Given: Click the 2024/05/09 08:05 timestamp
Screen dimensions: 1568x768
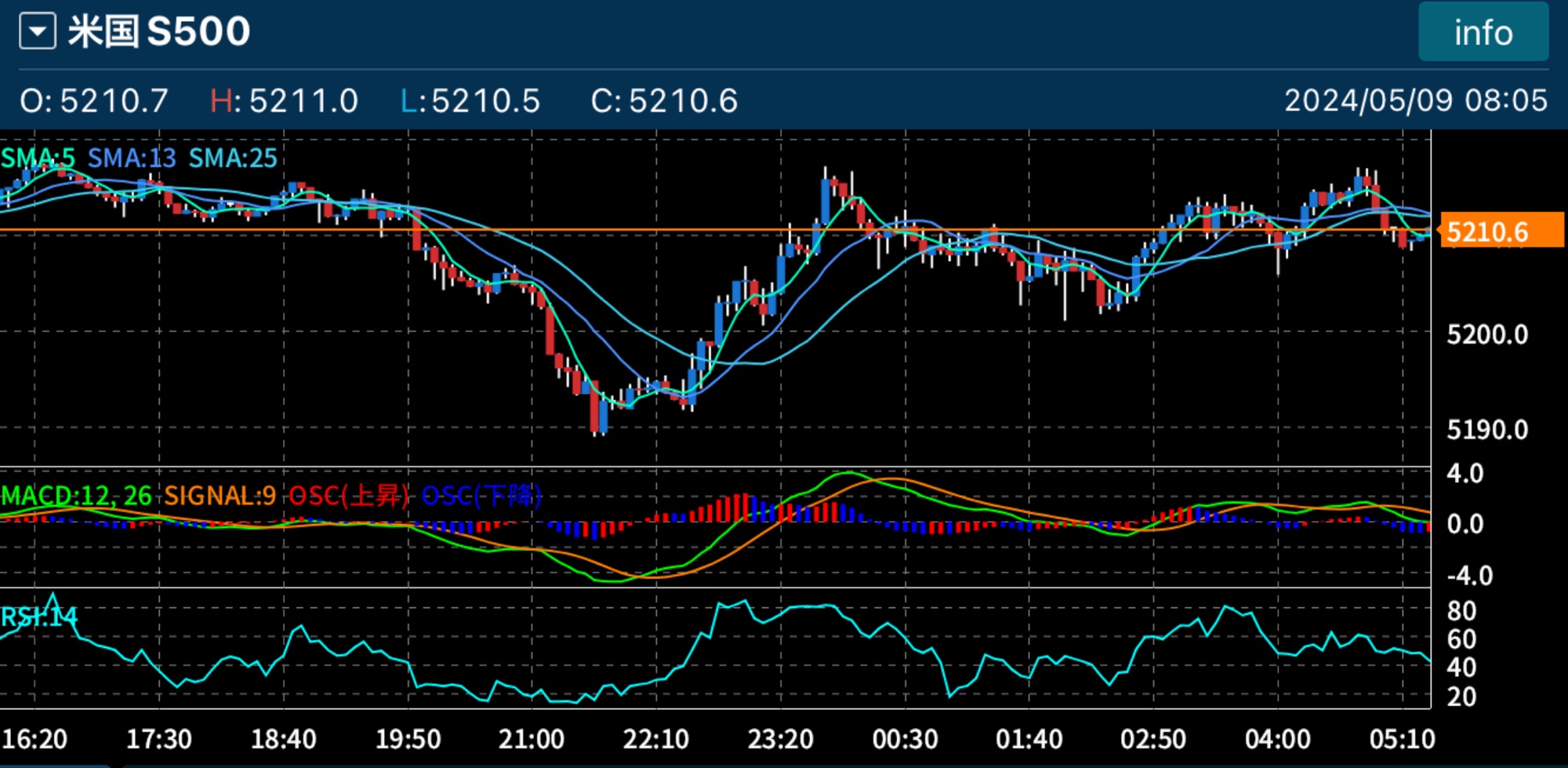Looking at the screenshot, I should 1415,100.
